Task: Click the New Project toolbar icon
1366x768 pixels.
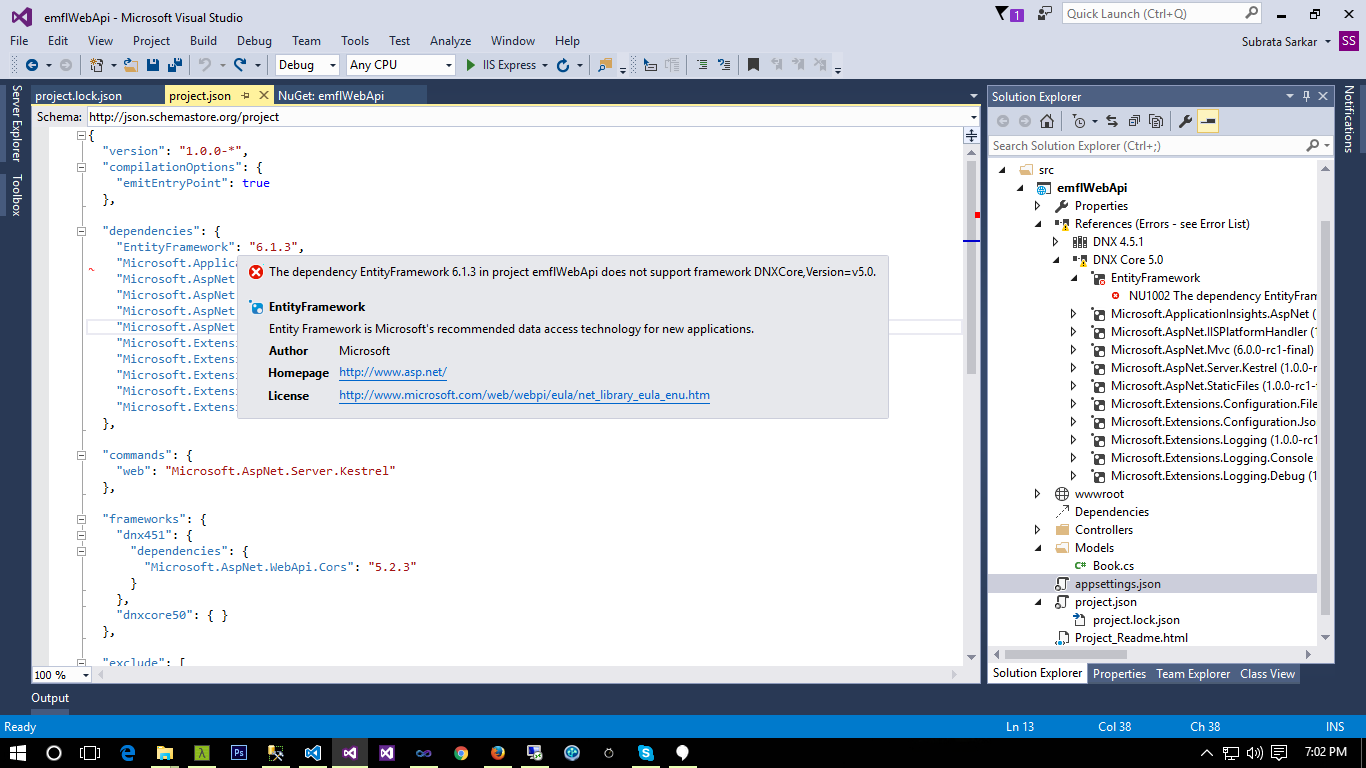Action: (96, 65)
